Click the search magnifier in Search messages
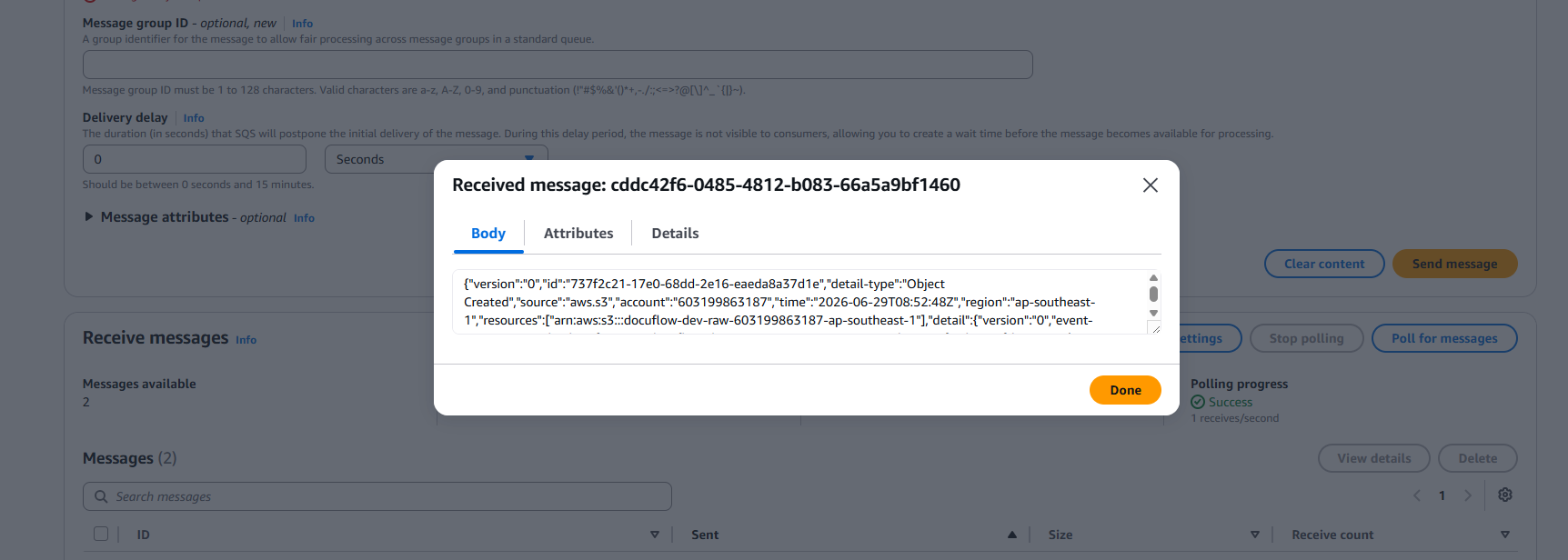This screenshot has width=1568, height=560. point(101,496)
